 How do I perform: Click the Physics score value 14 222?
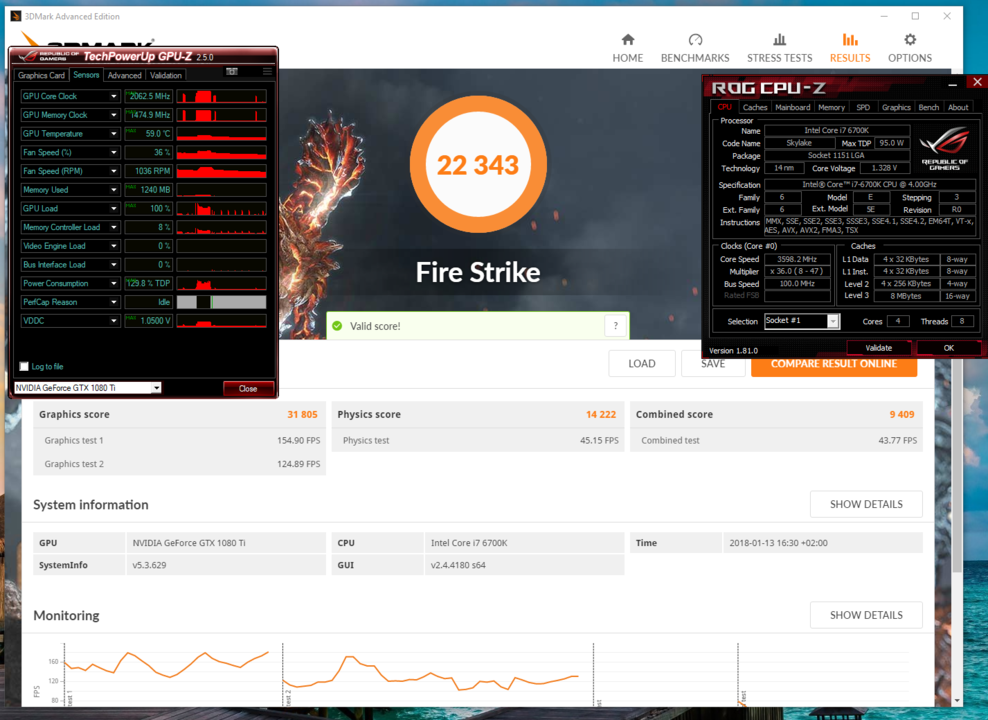(600, 414)
